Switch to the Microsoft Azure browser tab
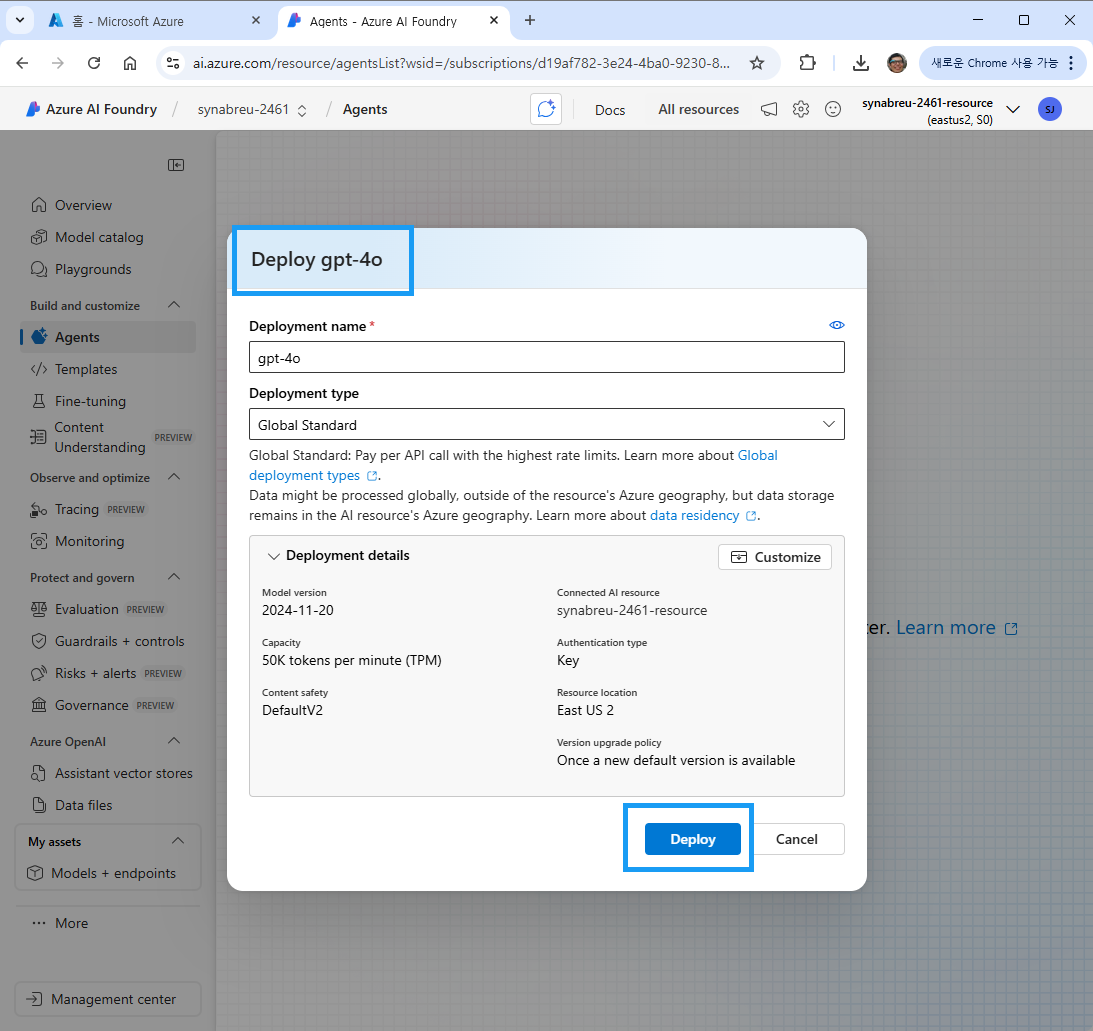This screenshot has height=1031, width=1093. (x=153, y=21)
